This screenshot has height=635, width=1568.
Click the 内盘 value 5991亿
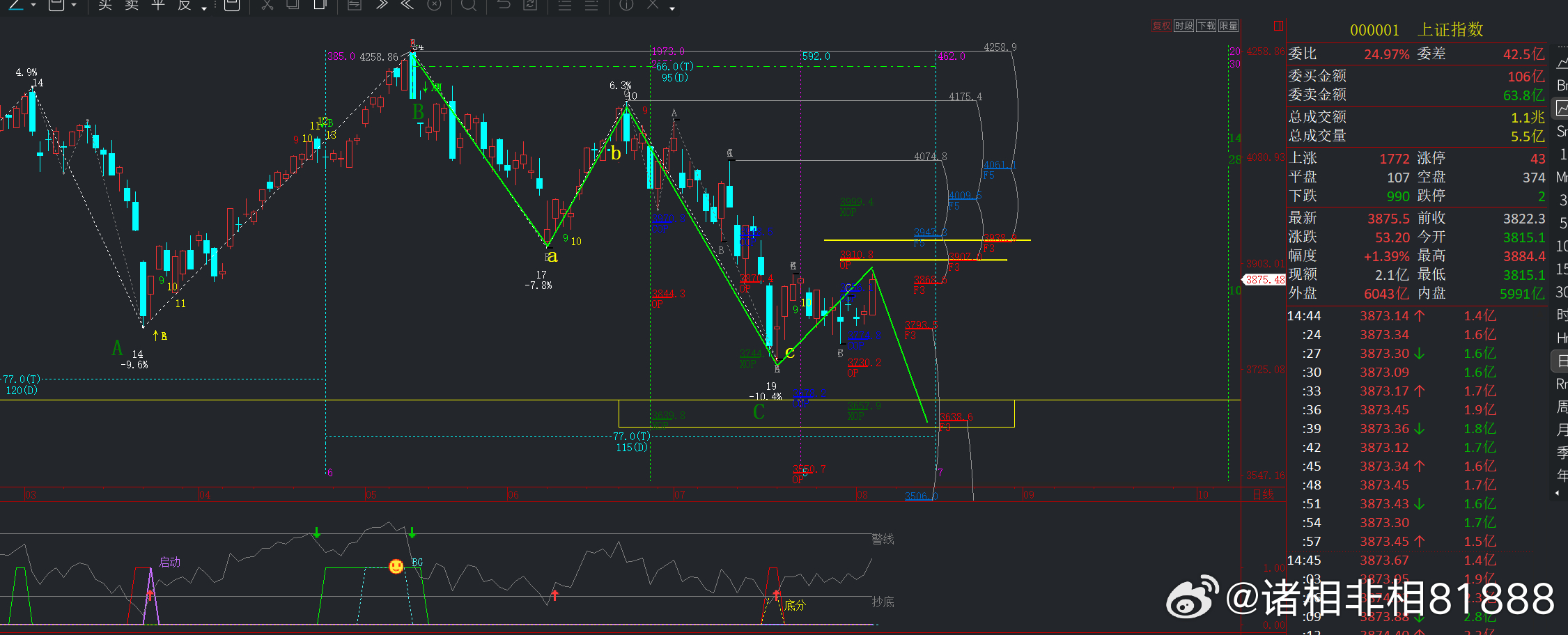point(1523,294)
